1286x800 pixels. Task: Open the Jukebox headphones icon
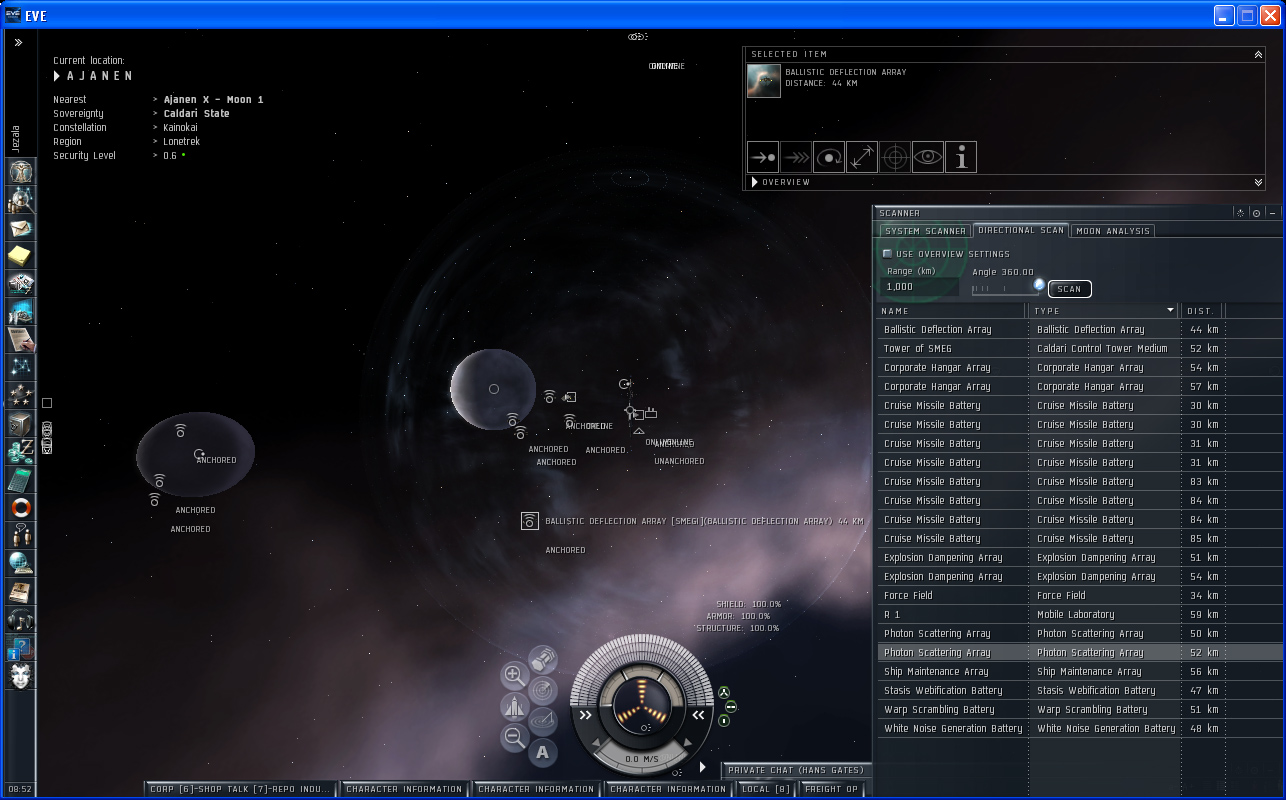pyautogui.click(x=21, y=620)
